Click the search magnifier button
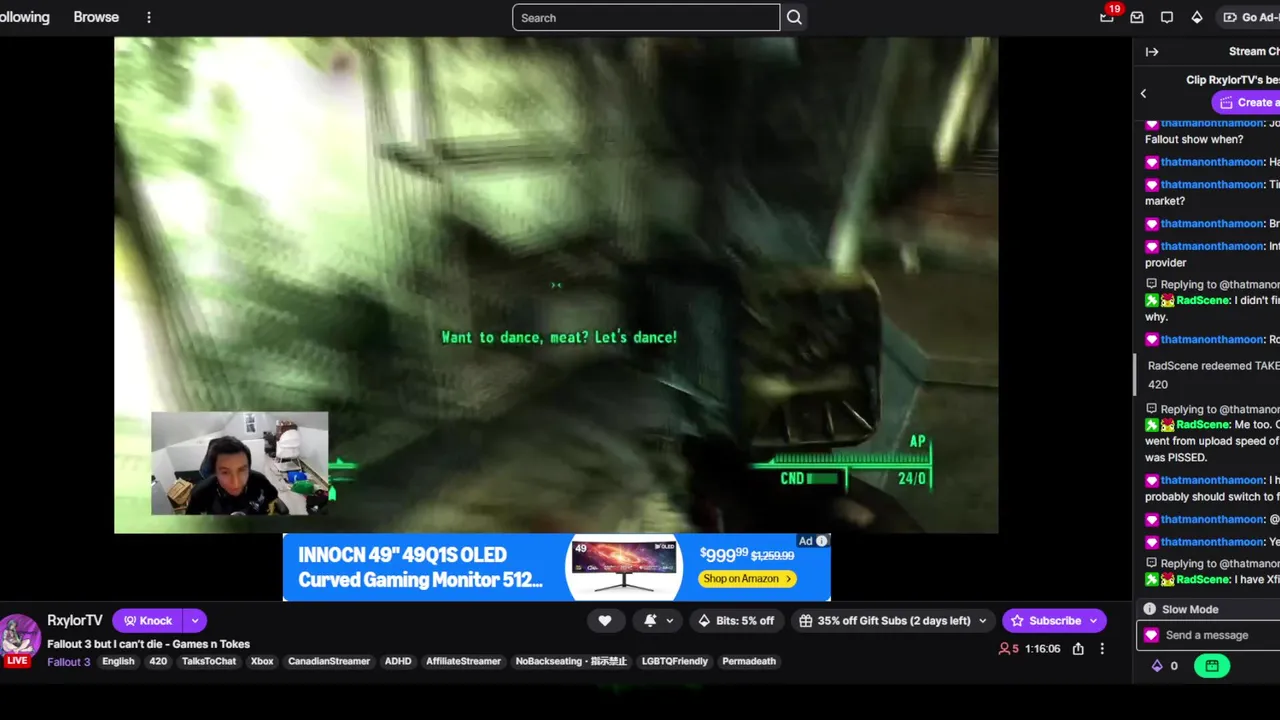Image resolution: width=1280 pixels, height=720 pixels. (794, 17)
